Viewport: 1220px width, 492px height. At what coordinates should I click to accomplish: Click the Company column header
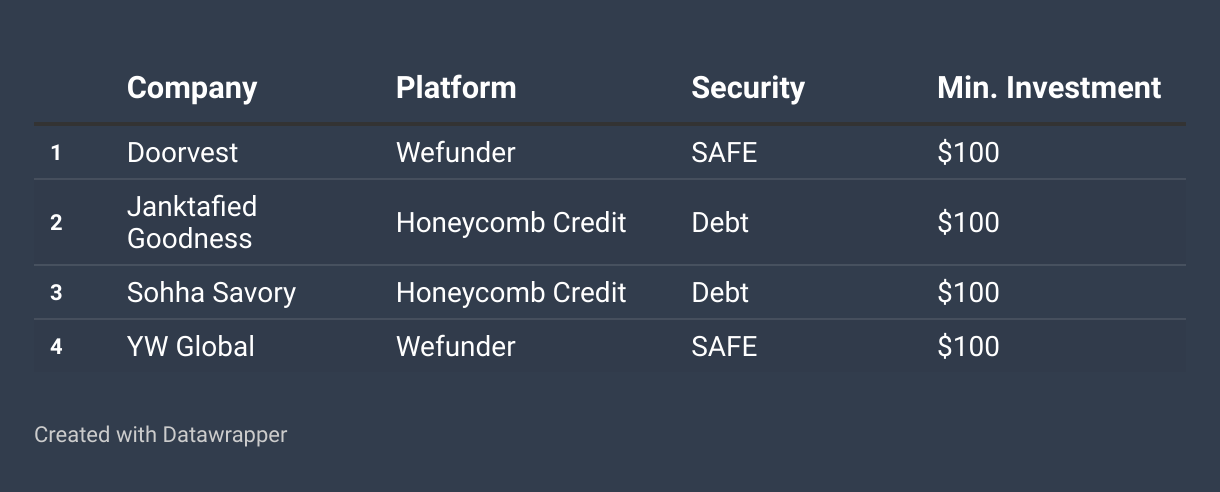click(192, 88)
